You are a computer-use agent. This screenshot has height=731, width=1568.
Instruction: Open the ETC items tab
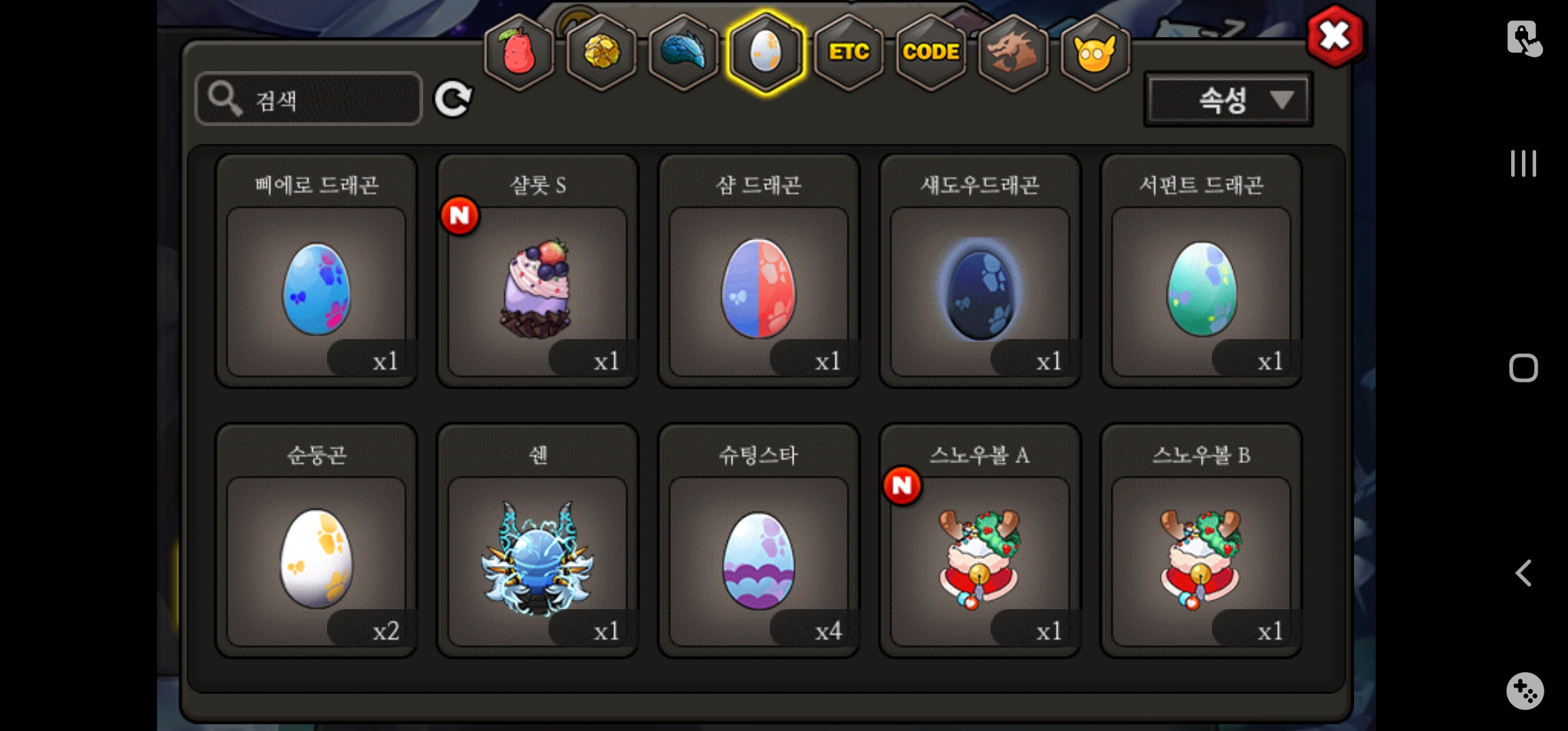click(x=849, y=52)
